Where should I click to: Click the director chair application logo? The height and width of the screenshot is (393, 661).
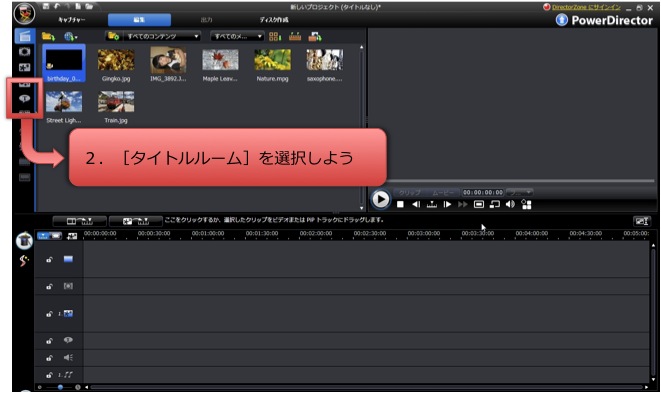24,13
